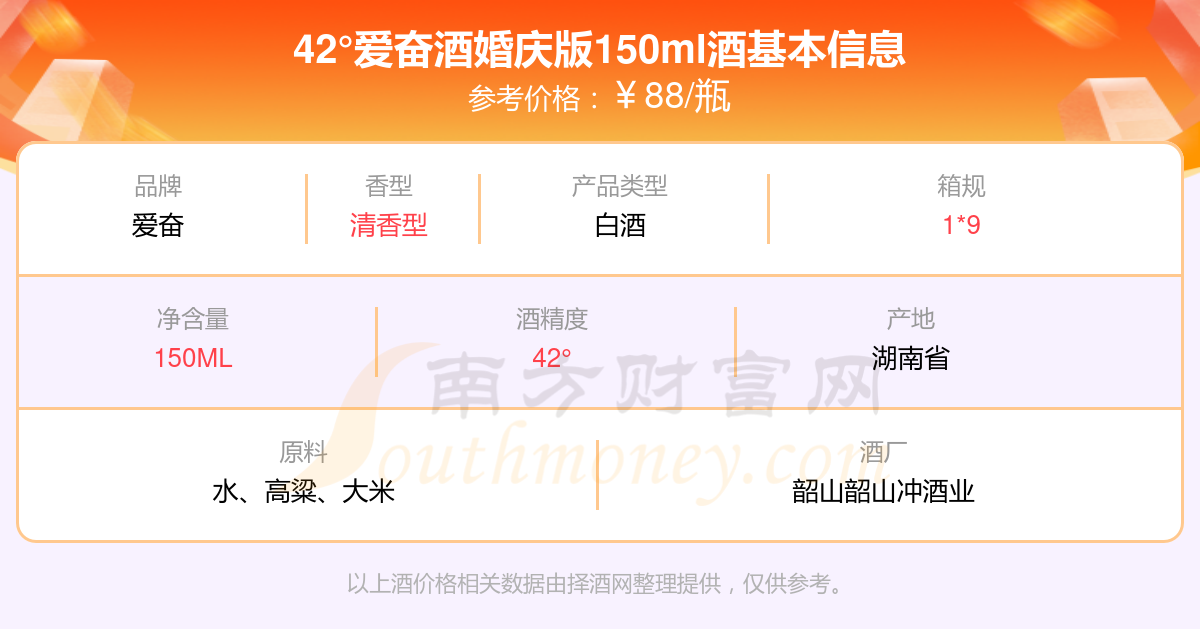Open the red 1*9 box spec link
This screenshot has height=629, width=1200.
pyautogui.click(x=962, y=225)
